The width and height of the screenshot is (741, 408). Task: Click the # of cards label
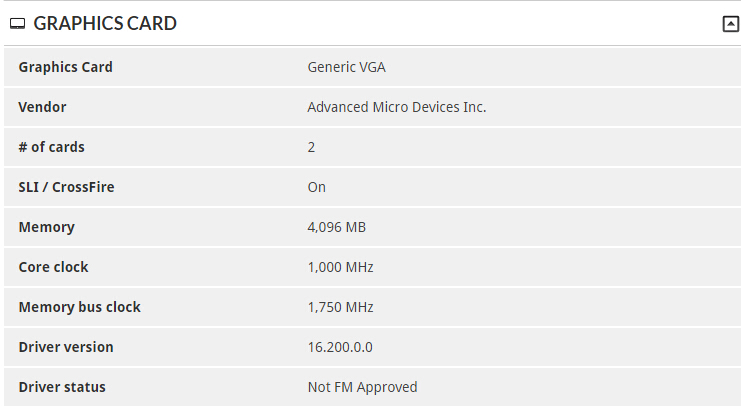pos(52,147)
